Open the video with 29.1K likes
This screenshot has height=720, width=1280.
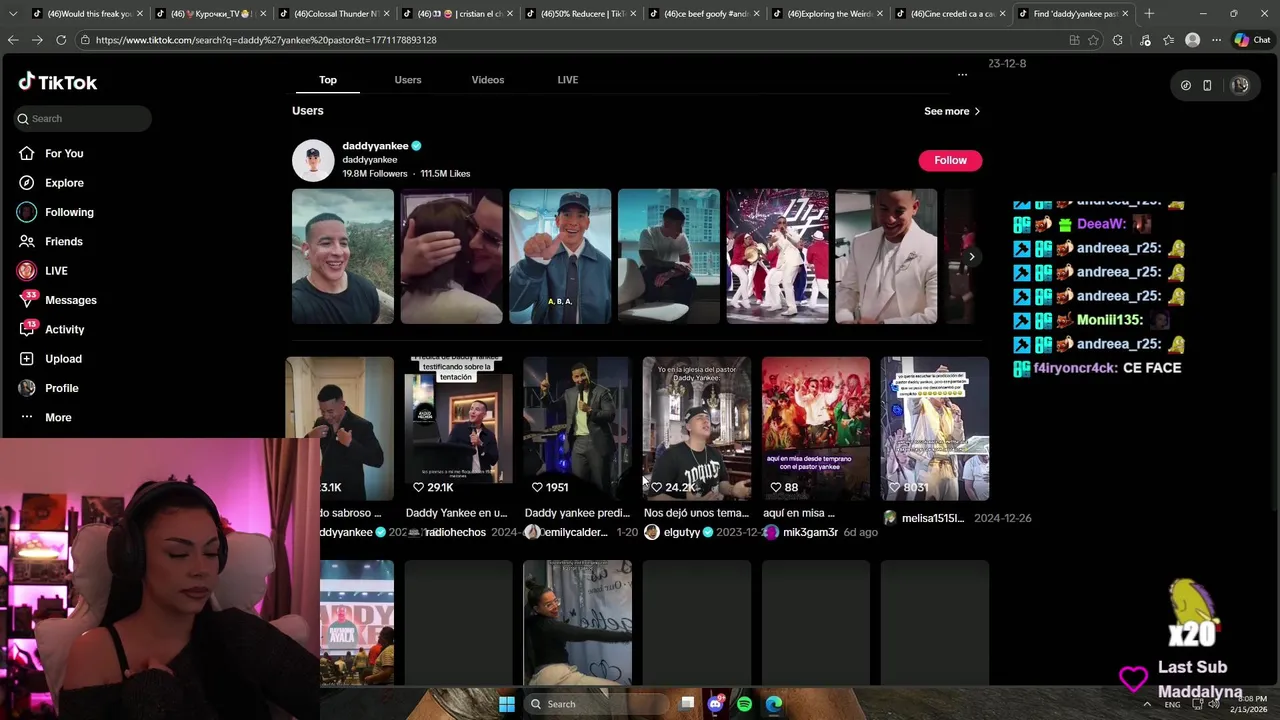(x=458, y=428)
